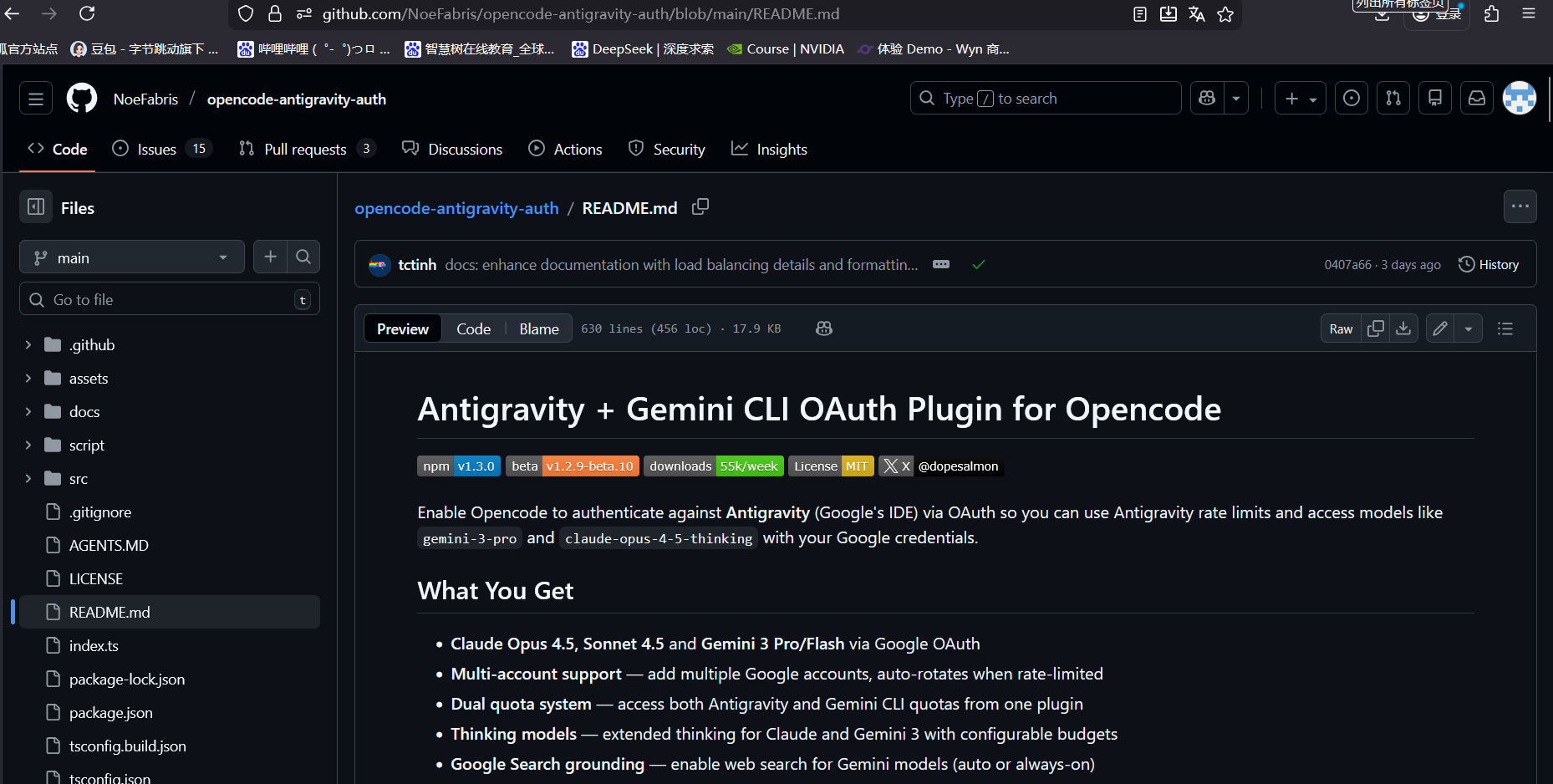Expand assets folder in file tree
This screenshot has height=784, width=1553.
tap(28, 378)
